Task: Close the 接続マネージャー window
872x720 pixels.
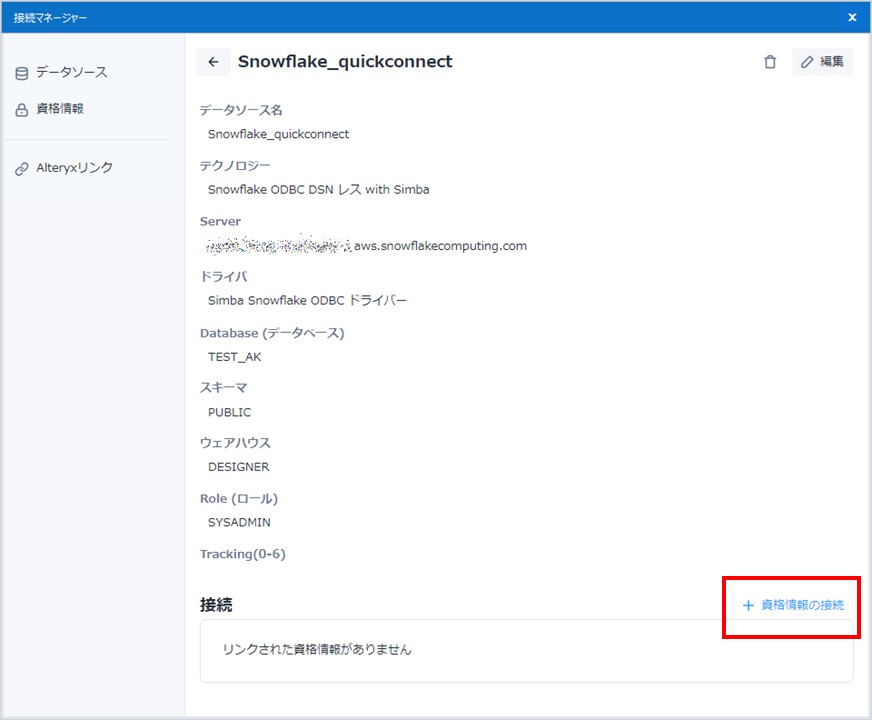Action: pos(852,17)
